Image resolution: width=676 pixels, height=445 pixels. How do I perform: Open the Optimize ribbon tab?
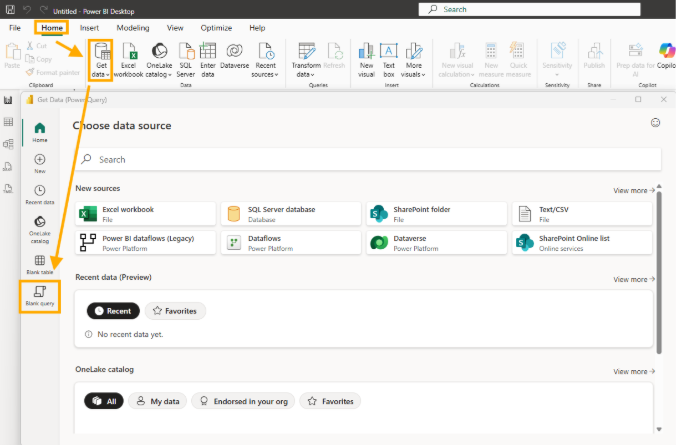pos(216,28)
